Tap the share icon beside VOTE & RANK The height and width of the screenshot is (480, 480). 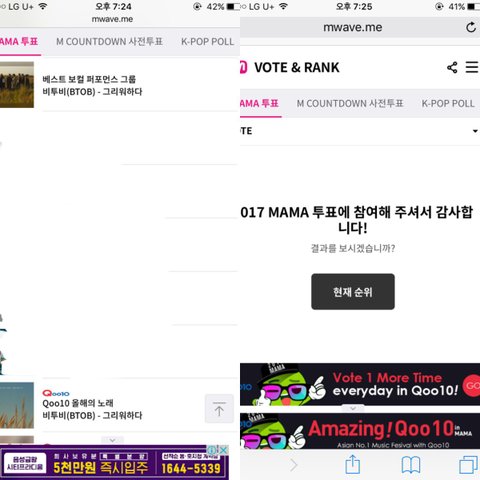point(452,68)
